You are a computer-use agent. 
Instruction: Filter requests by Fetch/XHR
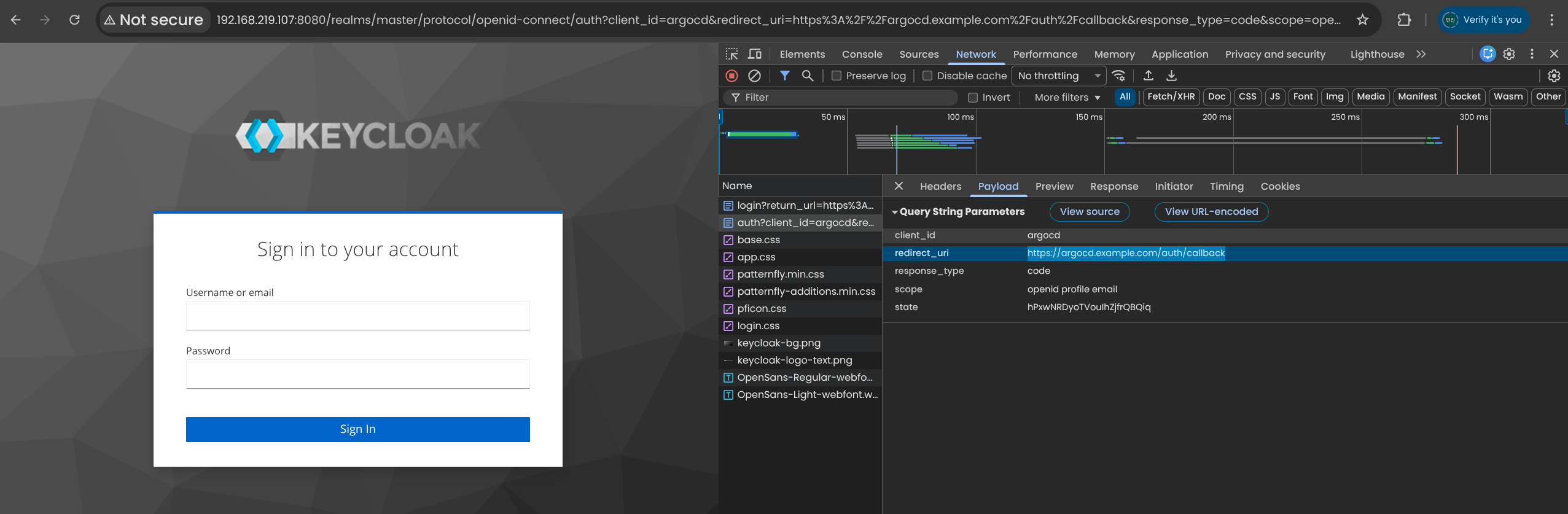point(1171,96)
